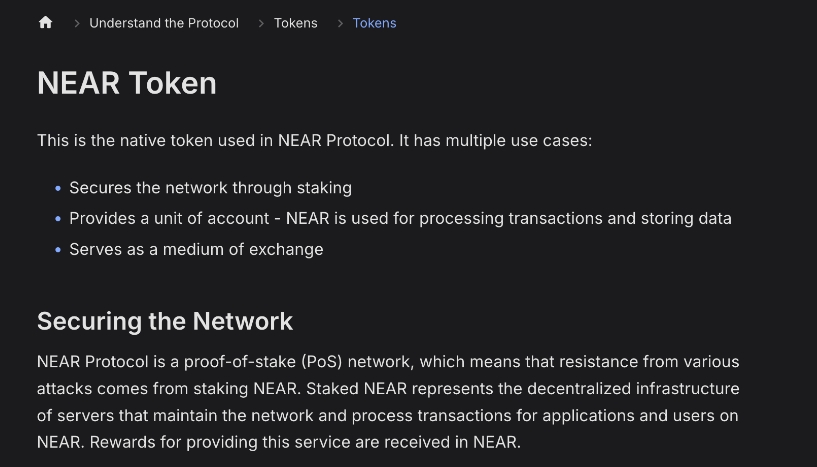This screenshot has height=467, width=817.
Task: Select the bullet about securing through staking
Action: click(211, 188)
